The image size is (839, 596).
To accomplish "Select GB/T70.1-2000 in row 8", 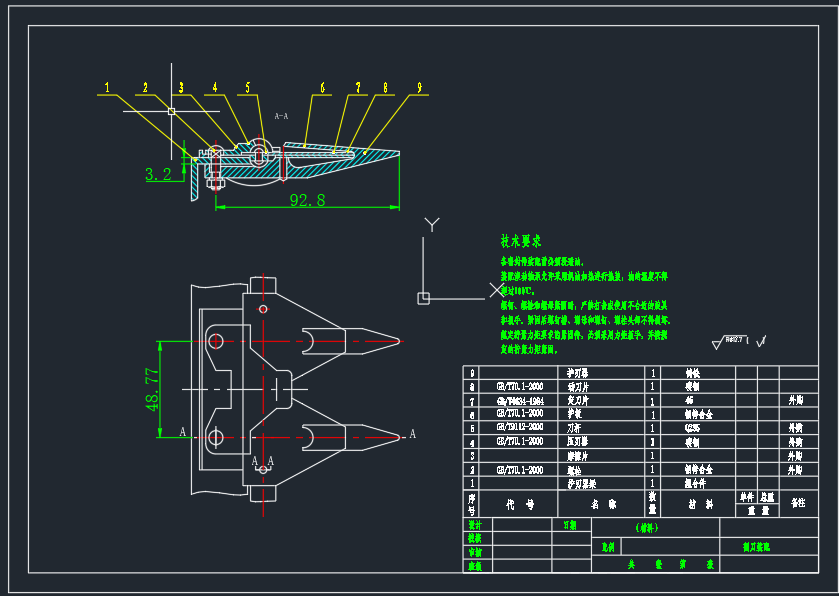I will pyautogui.click(x=520, y=386).
